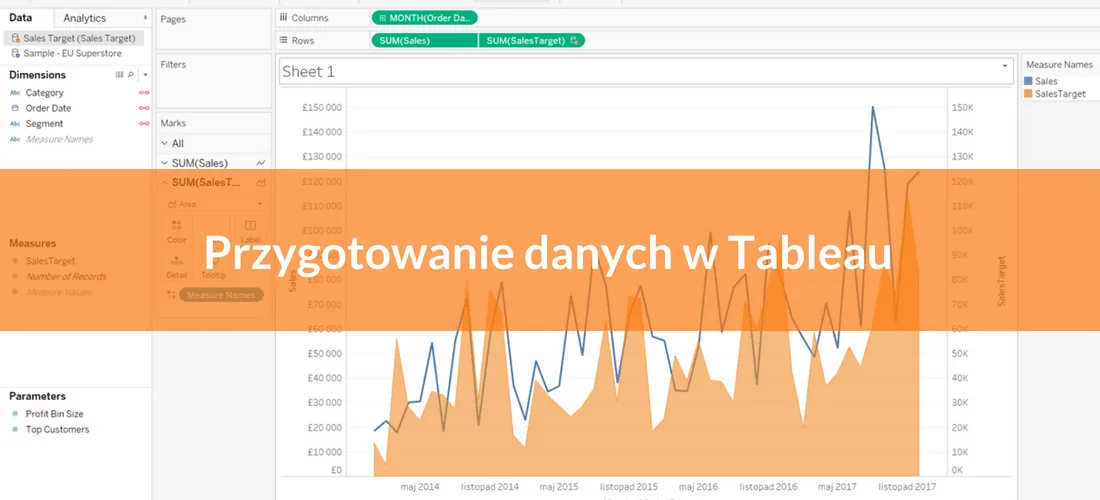Viewport: 1100px width, 500px height.
Task: Click the blue Sales legend swatch
Action: pos(1028,81)
